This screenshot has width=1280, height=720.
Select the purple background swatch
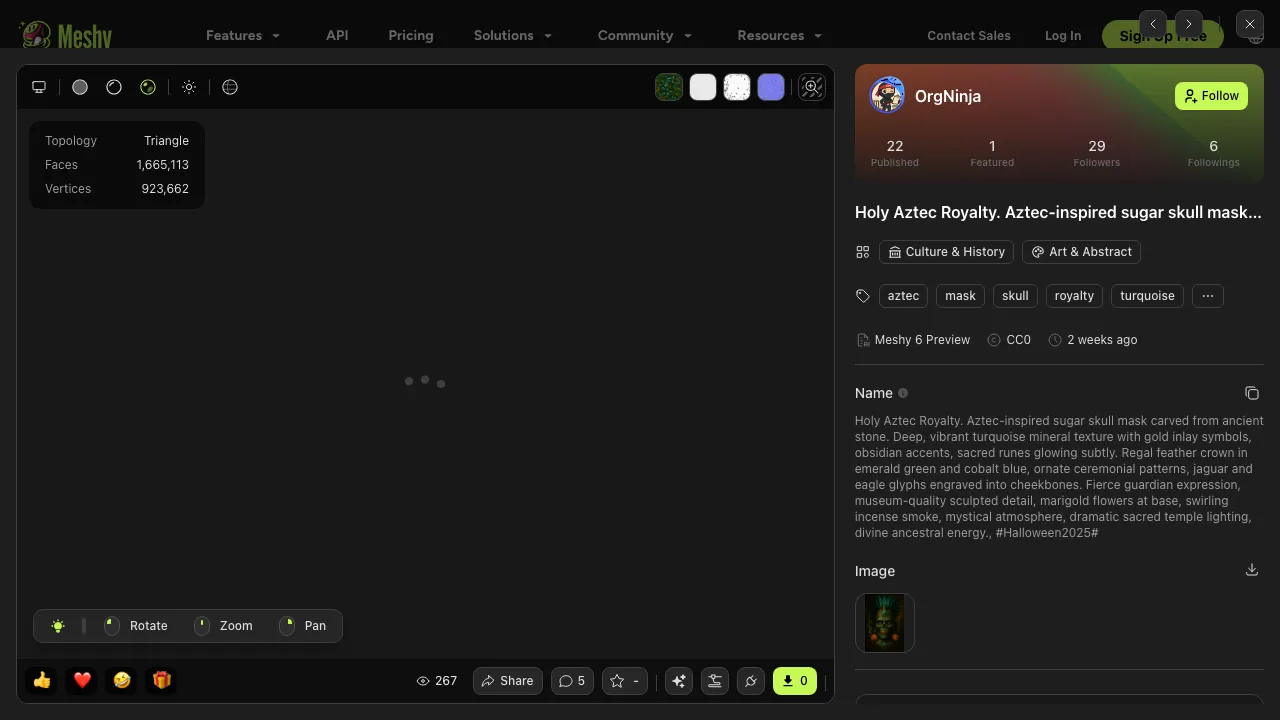tap(771, 87)
